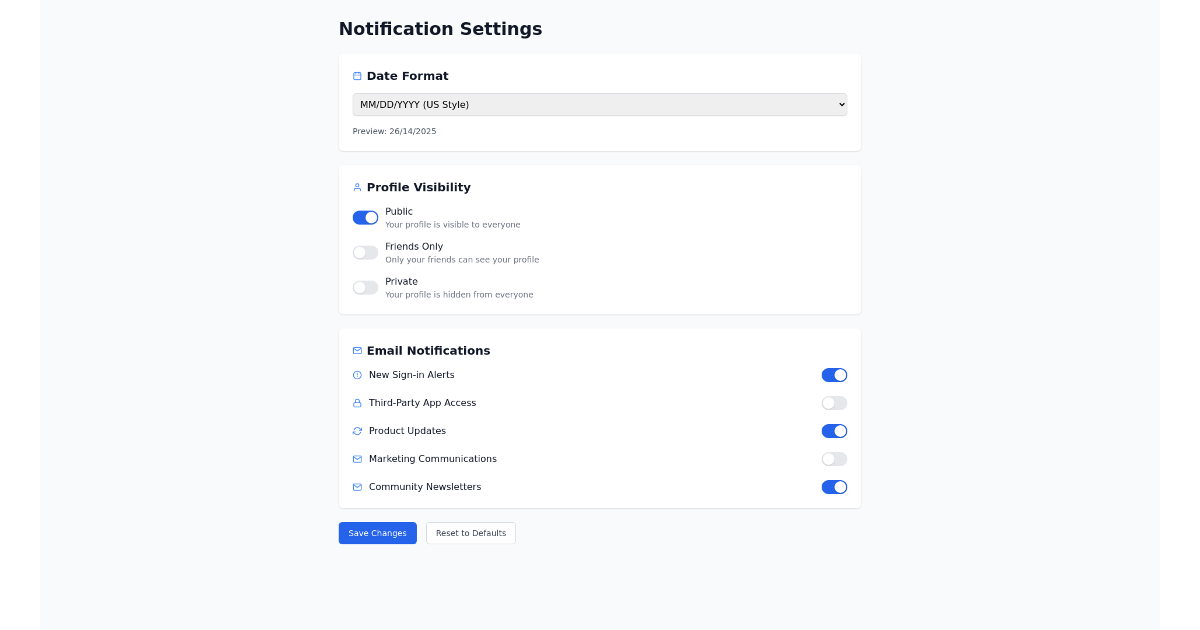
Task: Turn off New Sign-in Alerts notifications
Action: coord(834,375)
